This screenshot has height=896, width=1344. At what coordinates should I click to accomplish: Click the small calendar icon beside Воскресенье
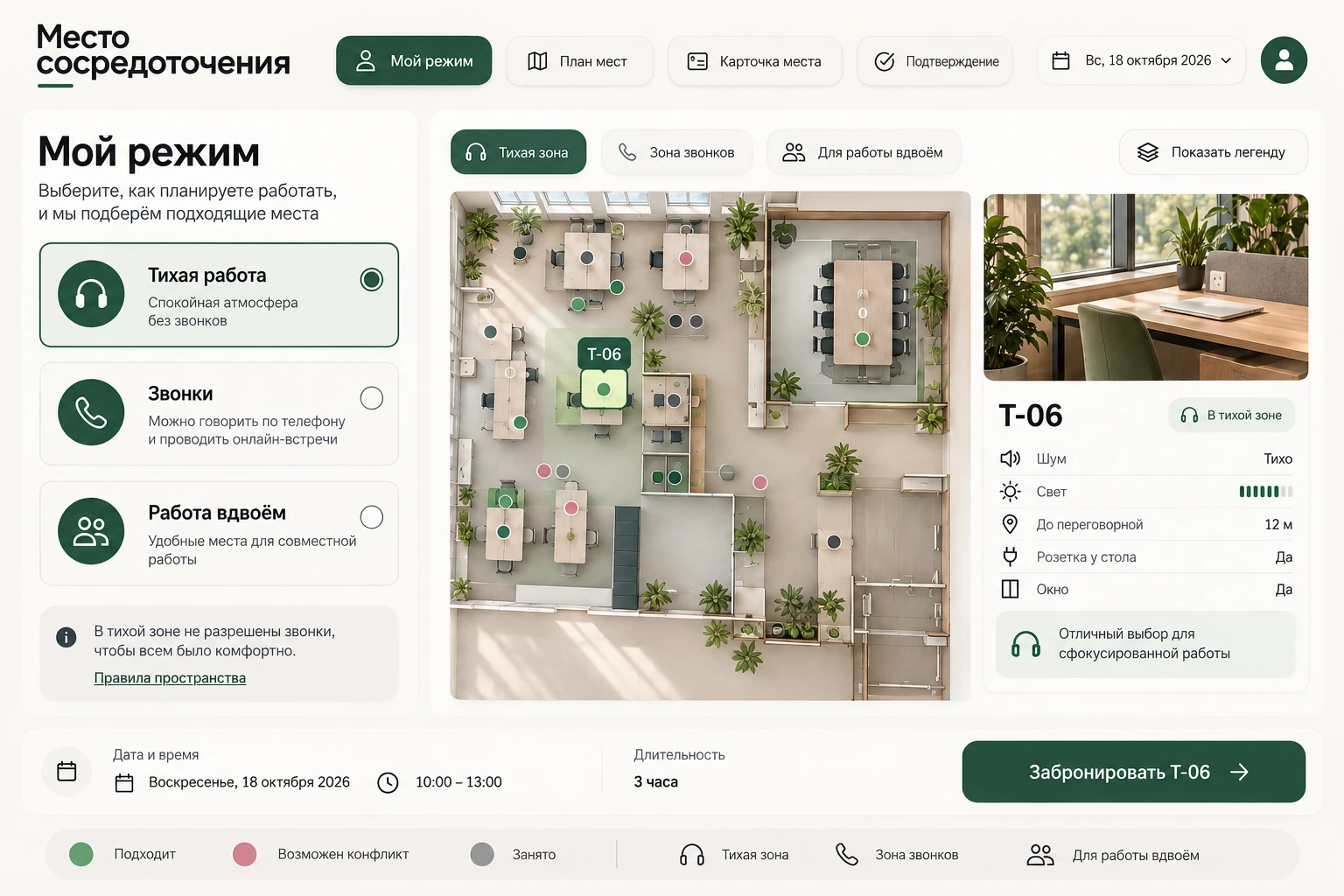pyautogui.click(x=124, y=782)
